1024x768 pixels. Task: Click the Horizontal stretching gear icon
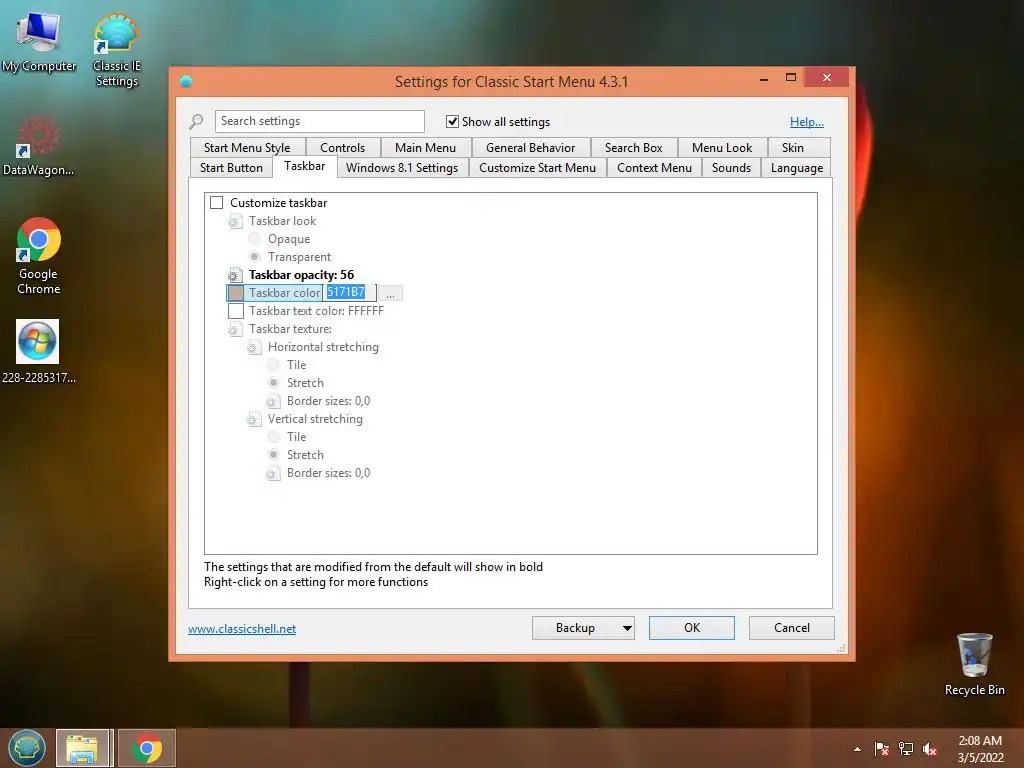(x=254, y=347)
